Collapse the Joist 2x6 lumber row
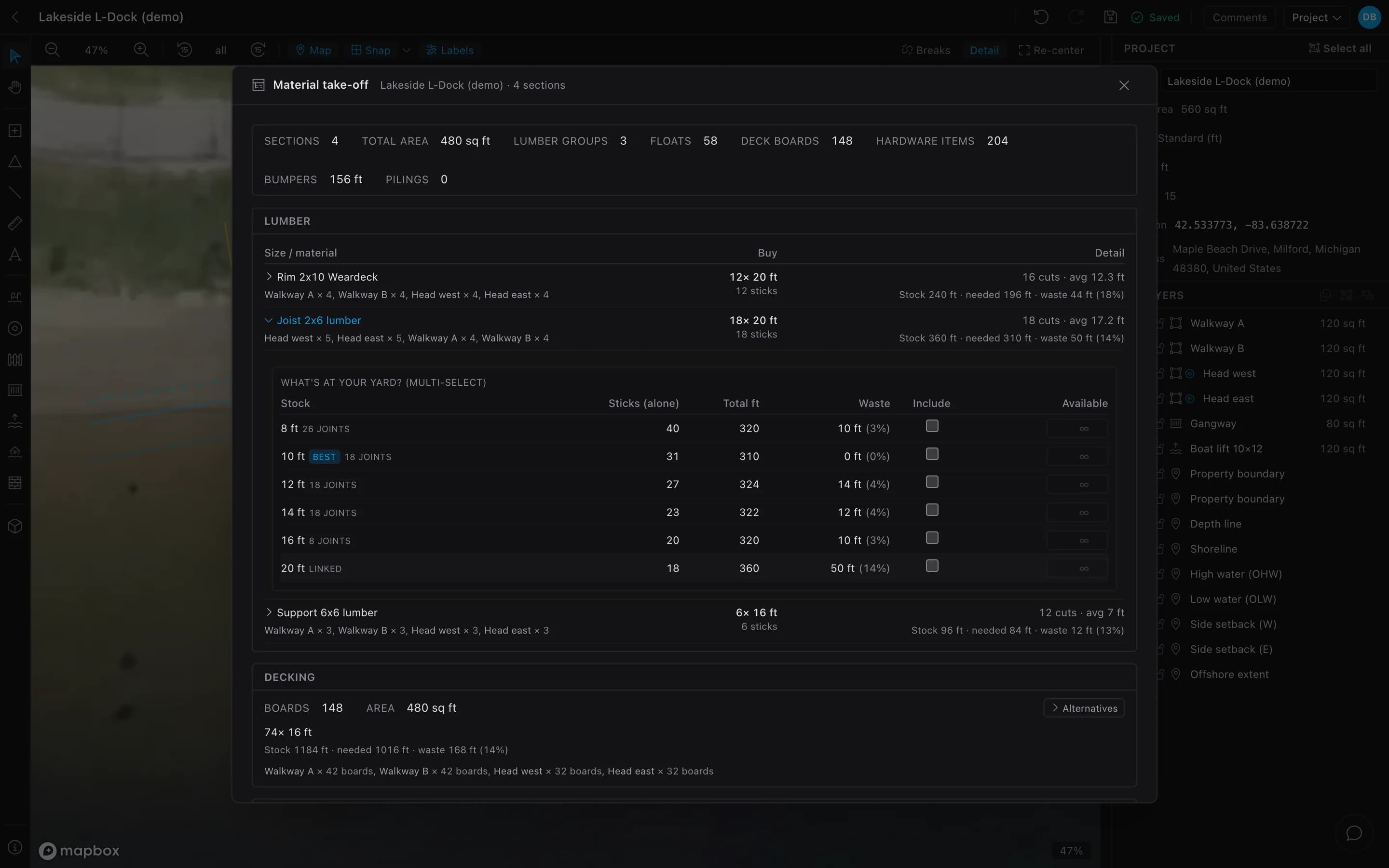 tap(269, 320)
